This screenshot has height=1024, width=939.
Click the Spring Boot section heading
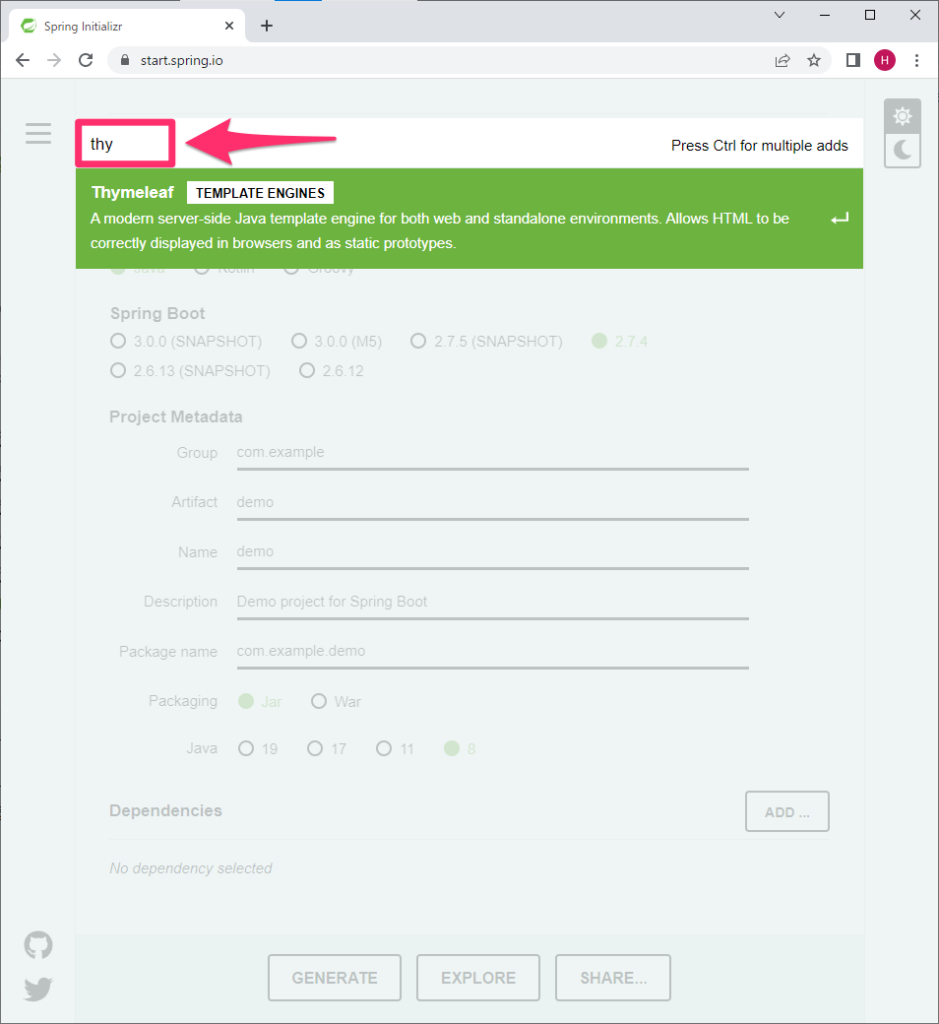pyautogui.click(x=157, y=313)
